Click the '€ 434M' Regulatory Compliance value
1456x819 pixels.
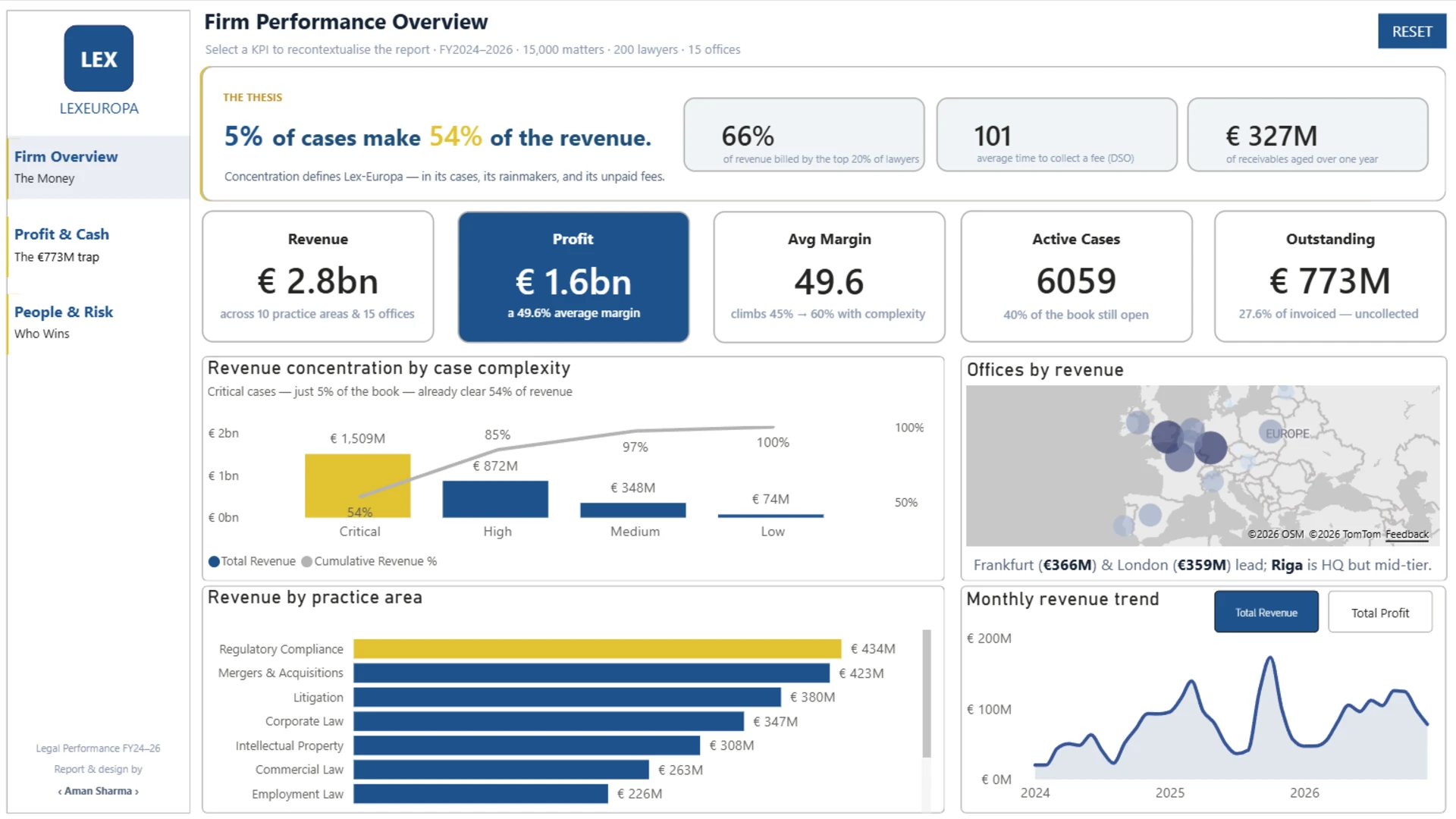pyautogui.click(x=873, y=649)
